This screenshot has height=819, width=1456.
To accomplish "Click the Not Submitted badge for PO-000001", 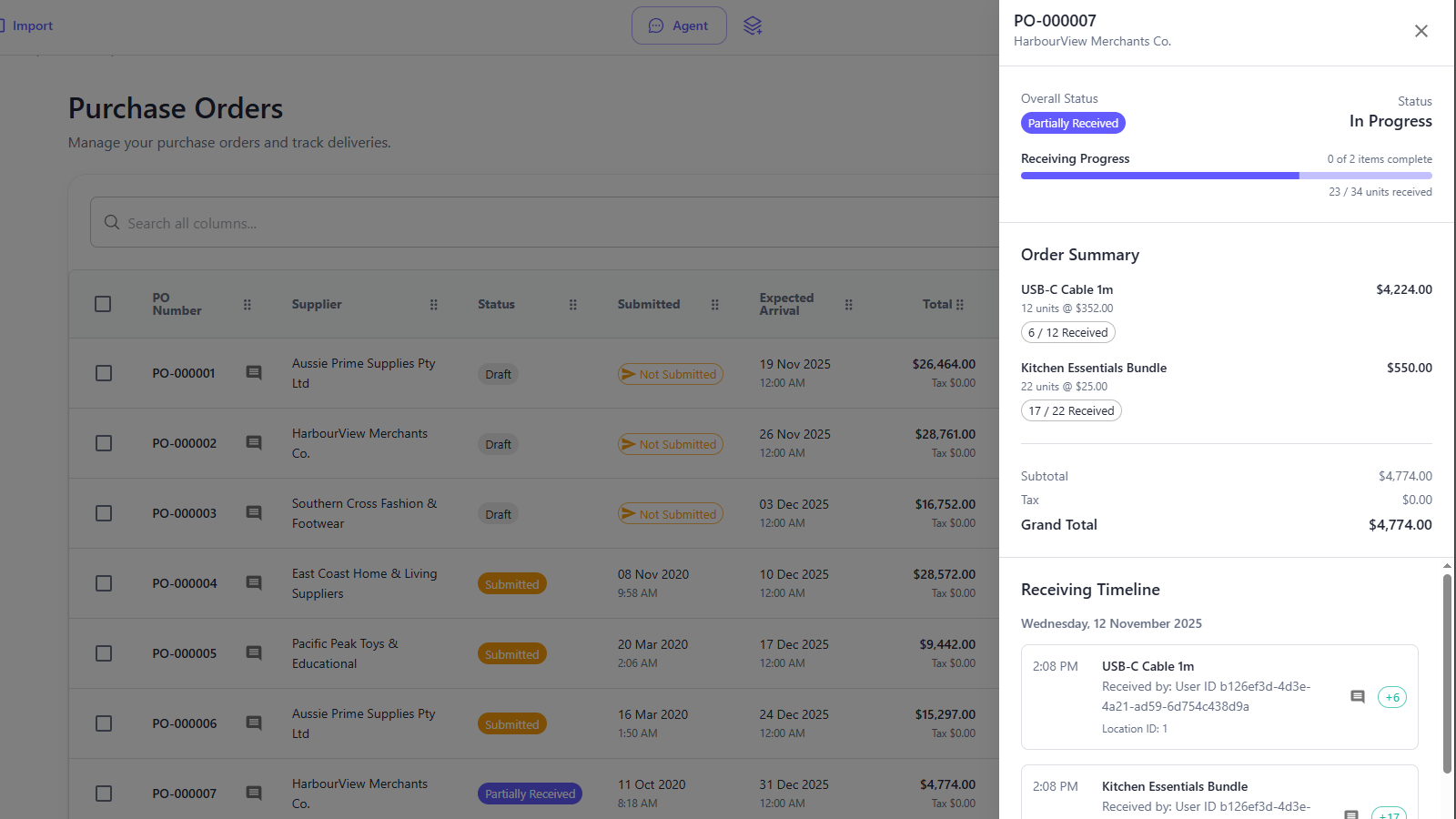I will pyautogui.click(x=671, y=374).
